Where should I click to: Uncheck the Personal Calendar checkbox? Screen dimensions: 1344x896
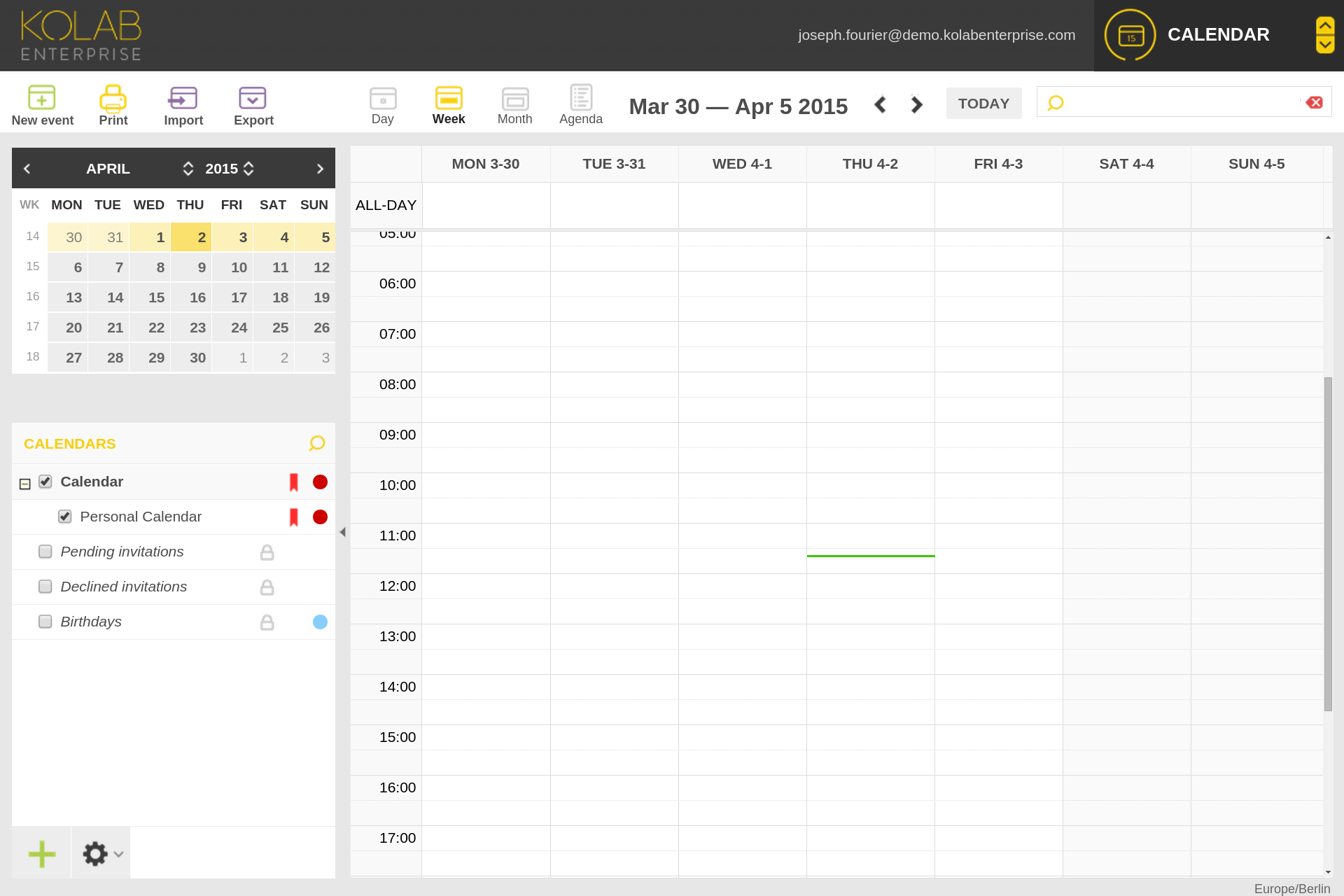(65, 517)
